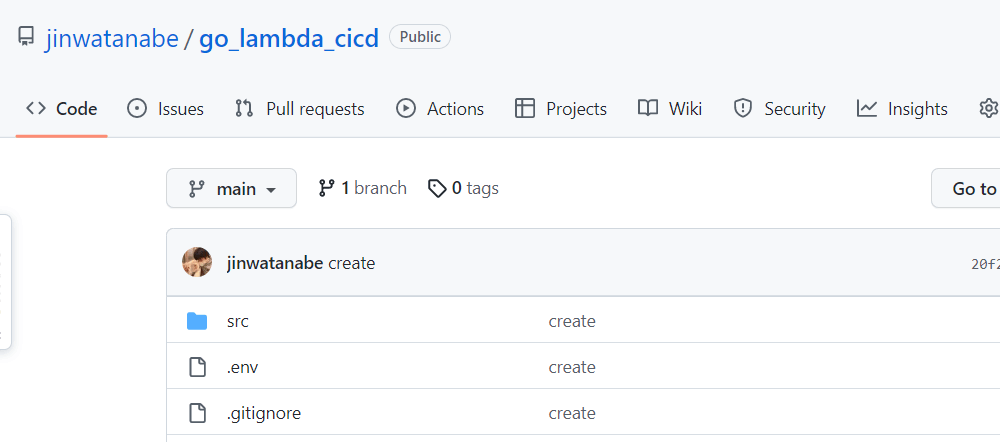View the 1 branch link
The image size is (1000, 442).
(x=362, y=188)
